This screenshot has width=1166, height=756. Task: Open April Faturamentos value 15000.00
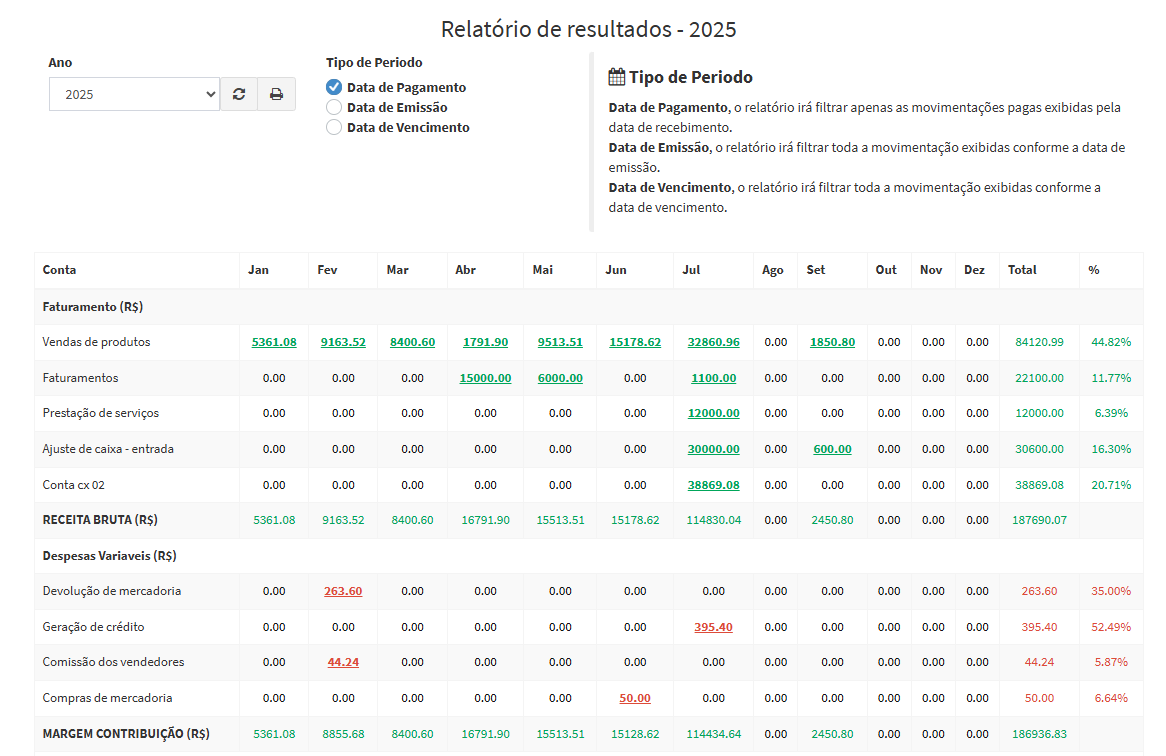click(485, 378)
